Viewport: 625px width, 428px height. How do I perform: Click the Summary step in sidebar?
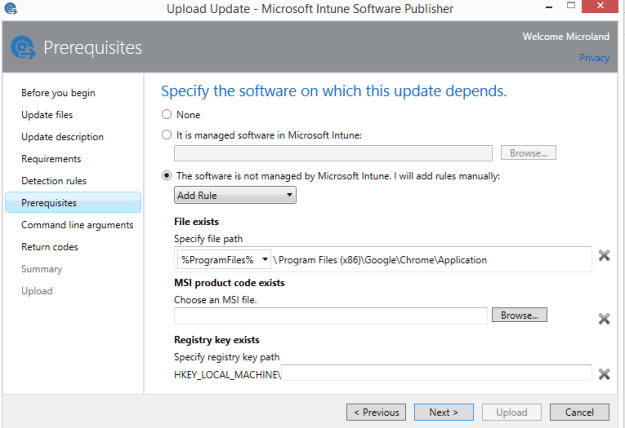(41, 269)
